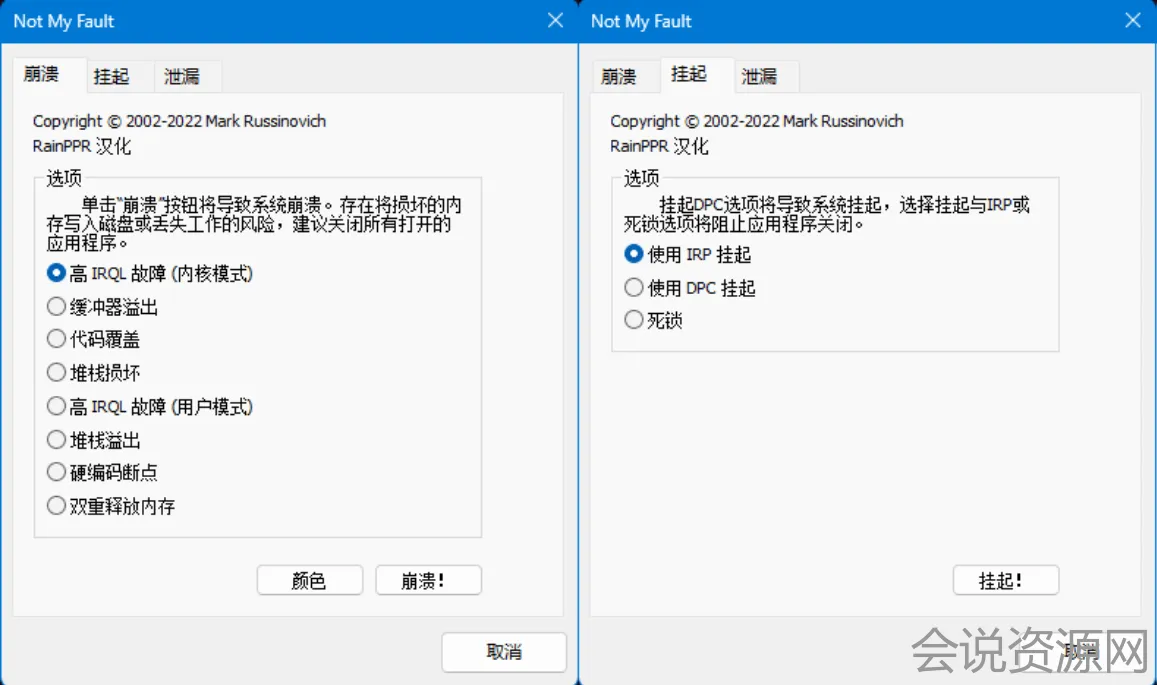
Task: Choose the 代码覆盖 crash option
Action: click(57, 339)
